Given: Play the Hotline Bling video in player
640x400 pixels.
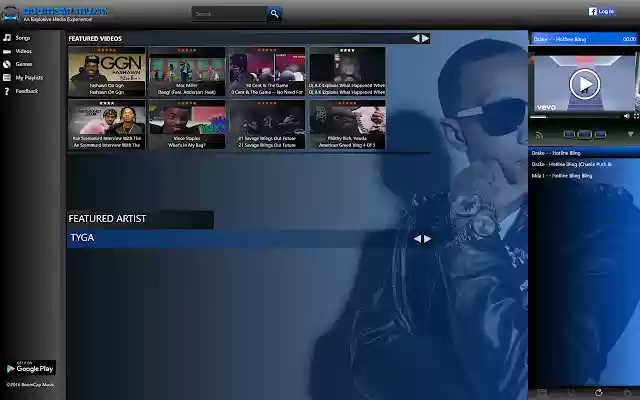Looking at the screenshot, I should [x=584, y=84].
